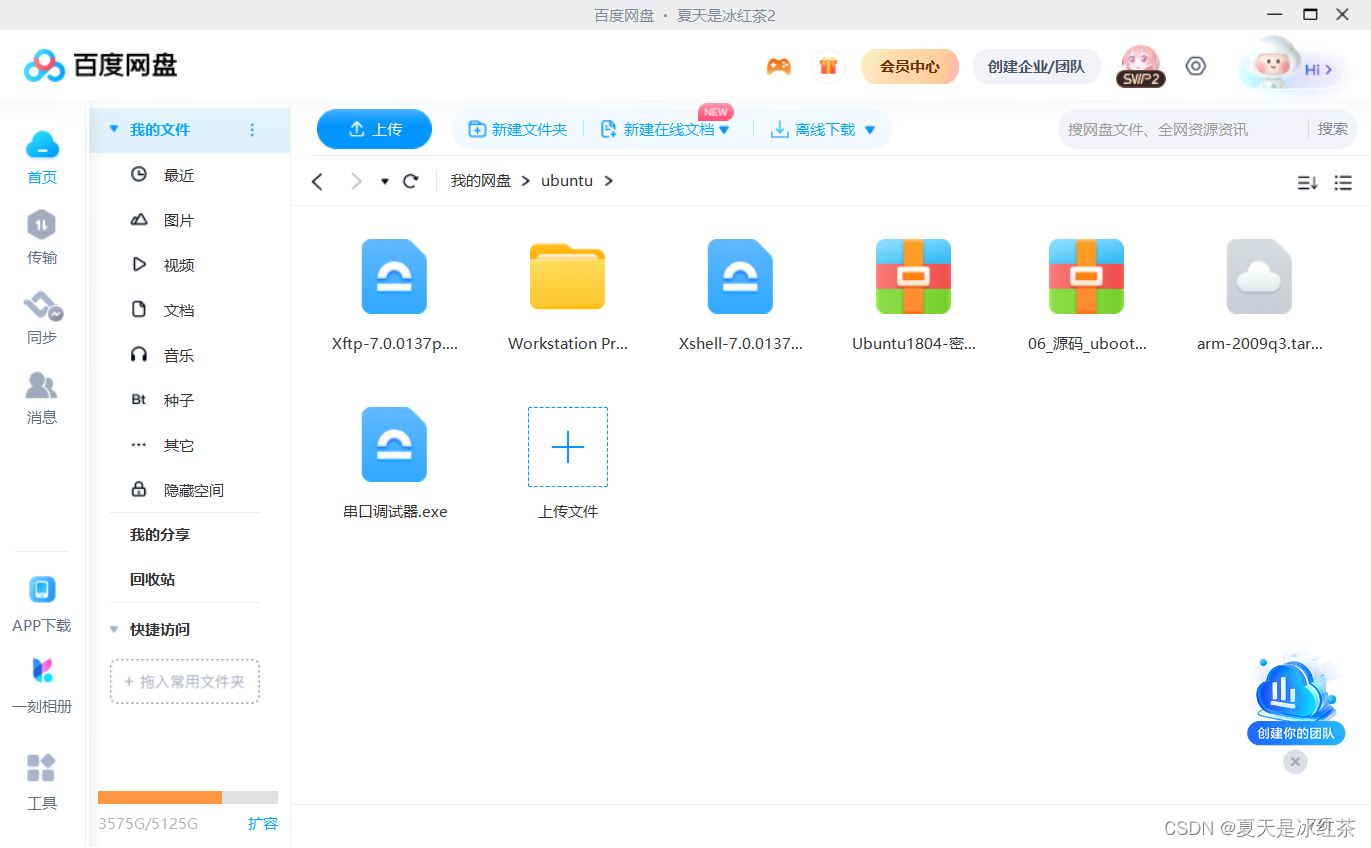This screenshot has height=848, width=1371.
Task: Select the 06_源码_uboot archive file
Action: tap(1086, 277)
